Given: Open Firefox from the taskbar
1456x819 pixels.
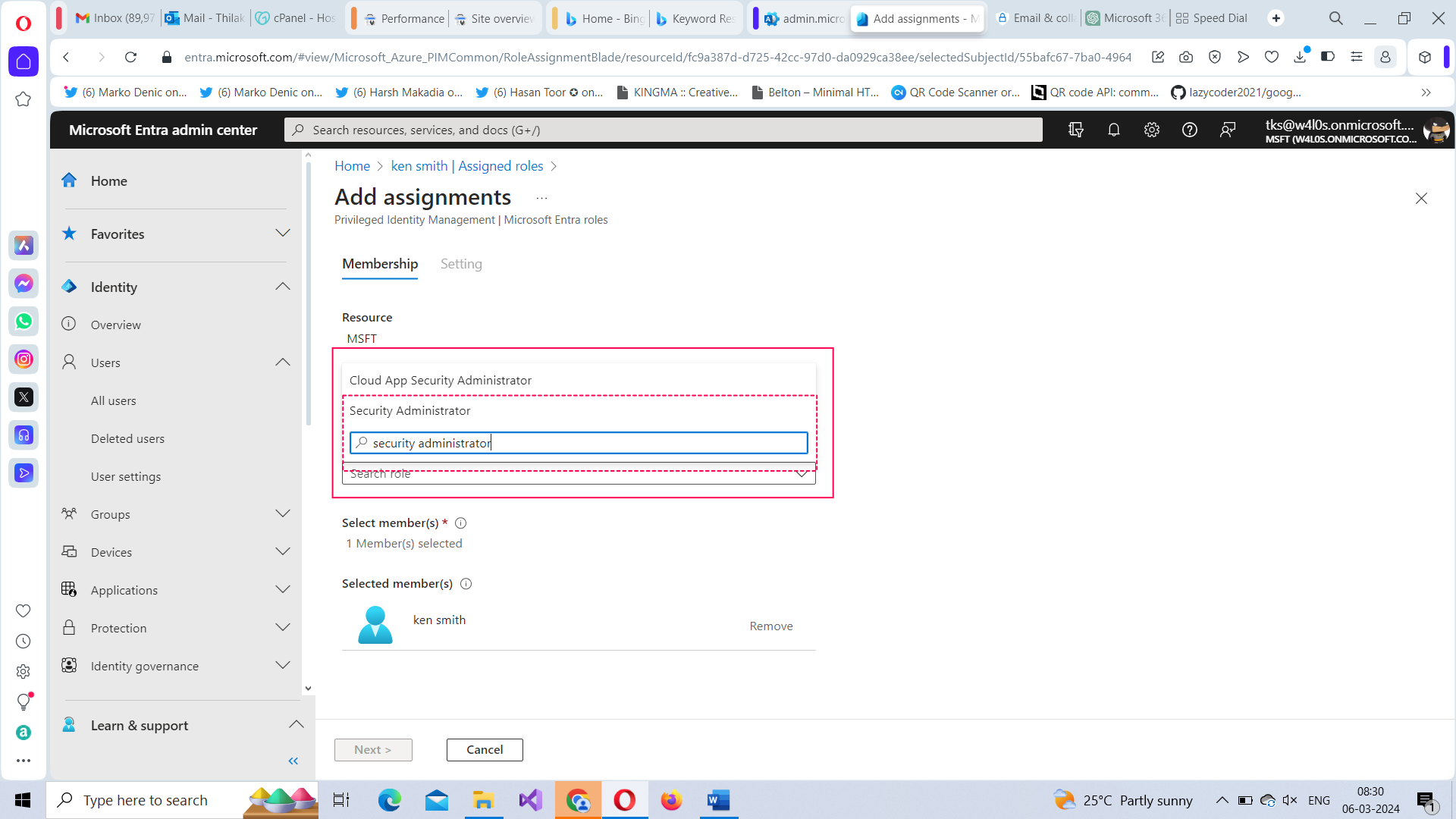Looking at the screenshot, I should coord(671,800).
